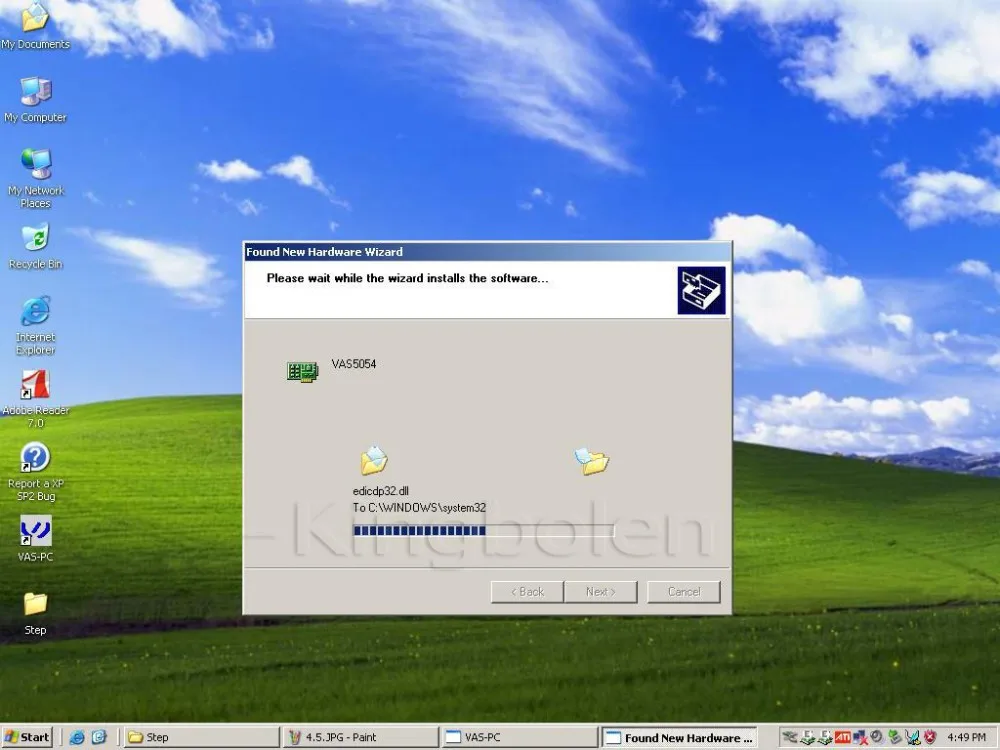Image resolution: width=1000 pixels, height=750 pixels.
Task: Click the Start button
Action: [x=27, y=737]
